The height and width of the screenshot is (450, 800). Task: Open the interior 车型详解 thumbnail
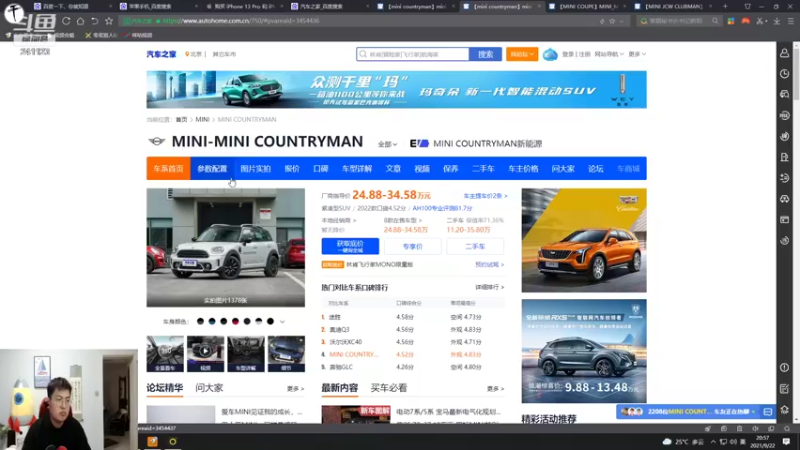[x=246, y=353]
